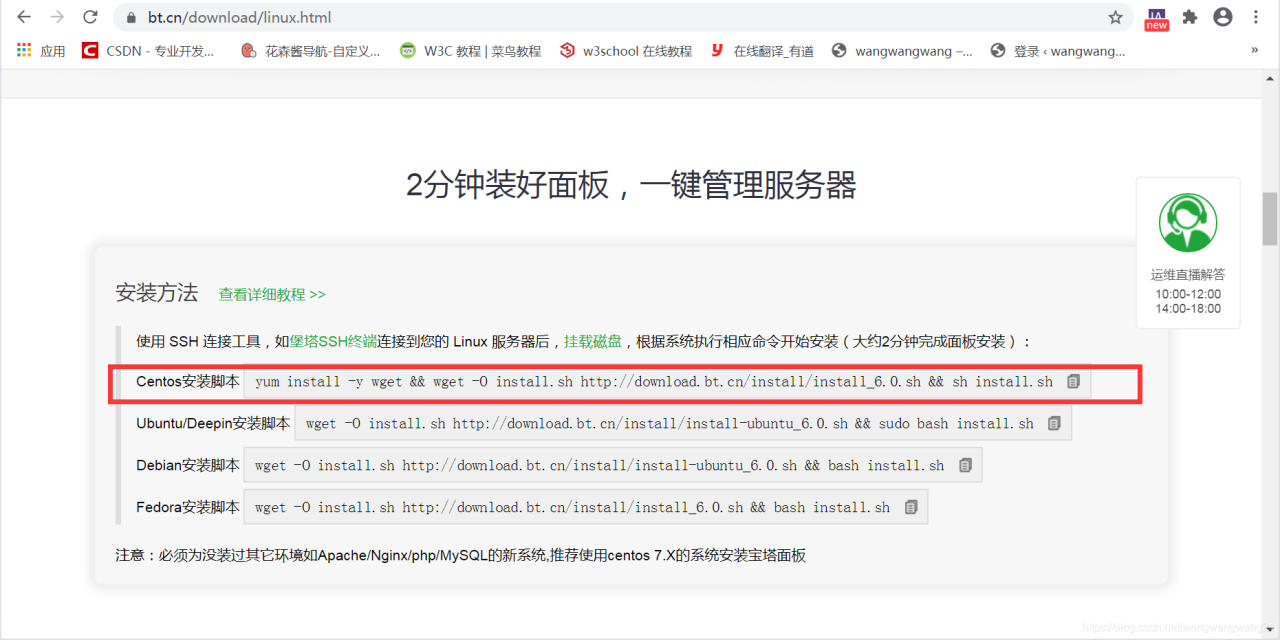Image resolution: width=1280 pixels, height=640 pixels.
Task: Open the 查看详细教程 link
Action: click(x=272, y=295)
